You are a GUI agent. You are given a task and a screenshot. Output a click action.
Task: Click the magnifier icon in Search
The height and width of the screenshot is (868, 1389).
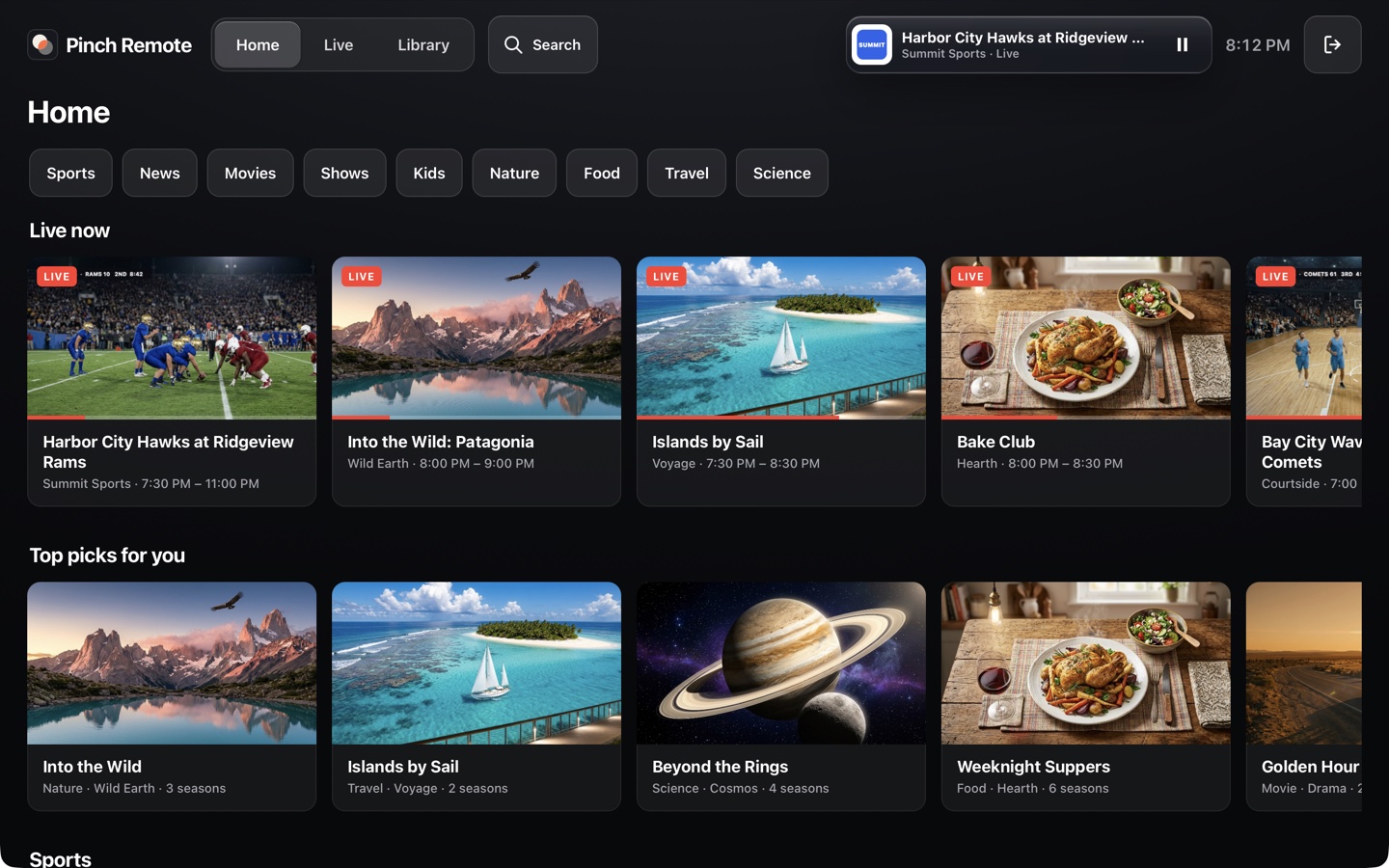pos(513,44)
